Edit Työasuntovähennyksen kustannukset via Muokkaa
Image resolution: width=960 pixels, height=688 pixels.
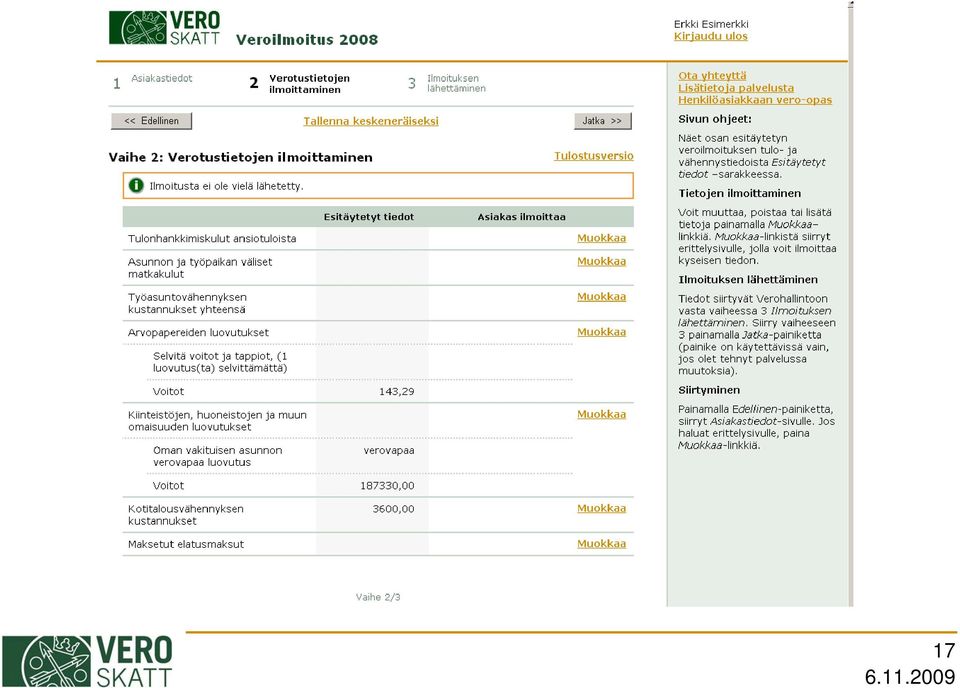pos(601,297)
